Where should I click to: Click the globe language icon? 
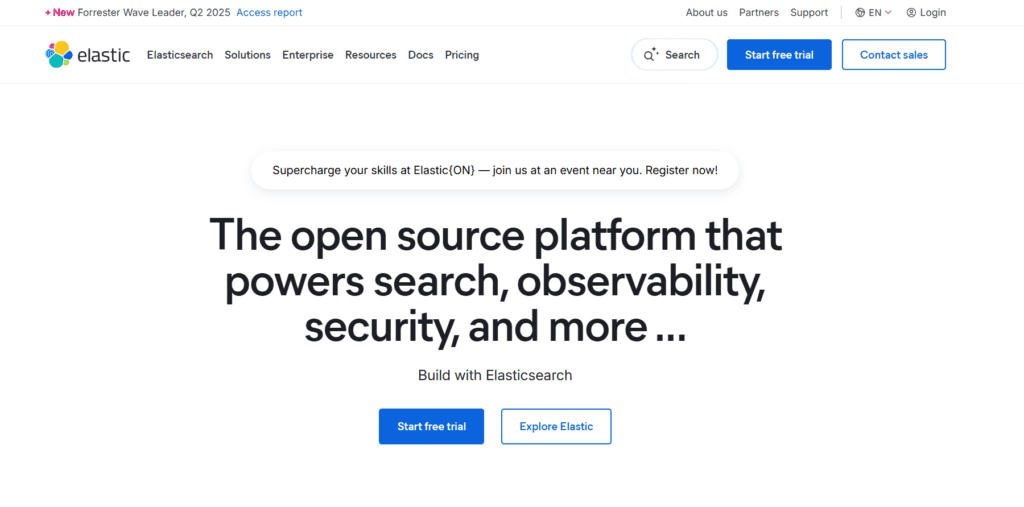point(860,13)
